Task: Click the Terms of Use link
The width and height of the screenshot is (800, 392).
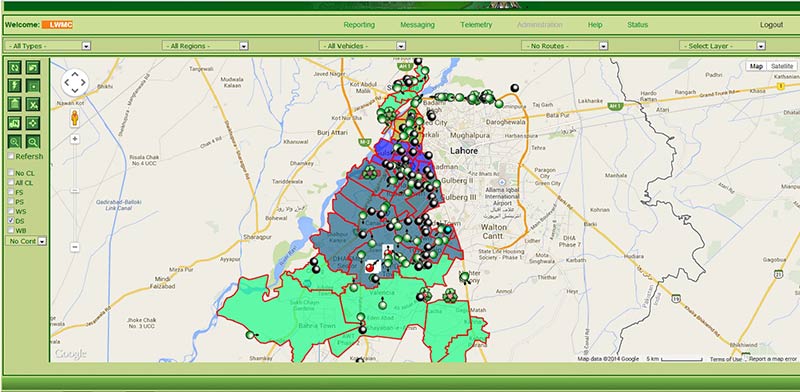Action: tap(726, 359)
